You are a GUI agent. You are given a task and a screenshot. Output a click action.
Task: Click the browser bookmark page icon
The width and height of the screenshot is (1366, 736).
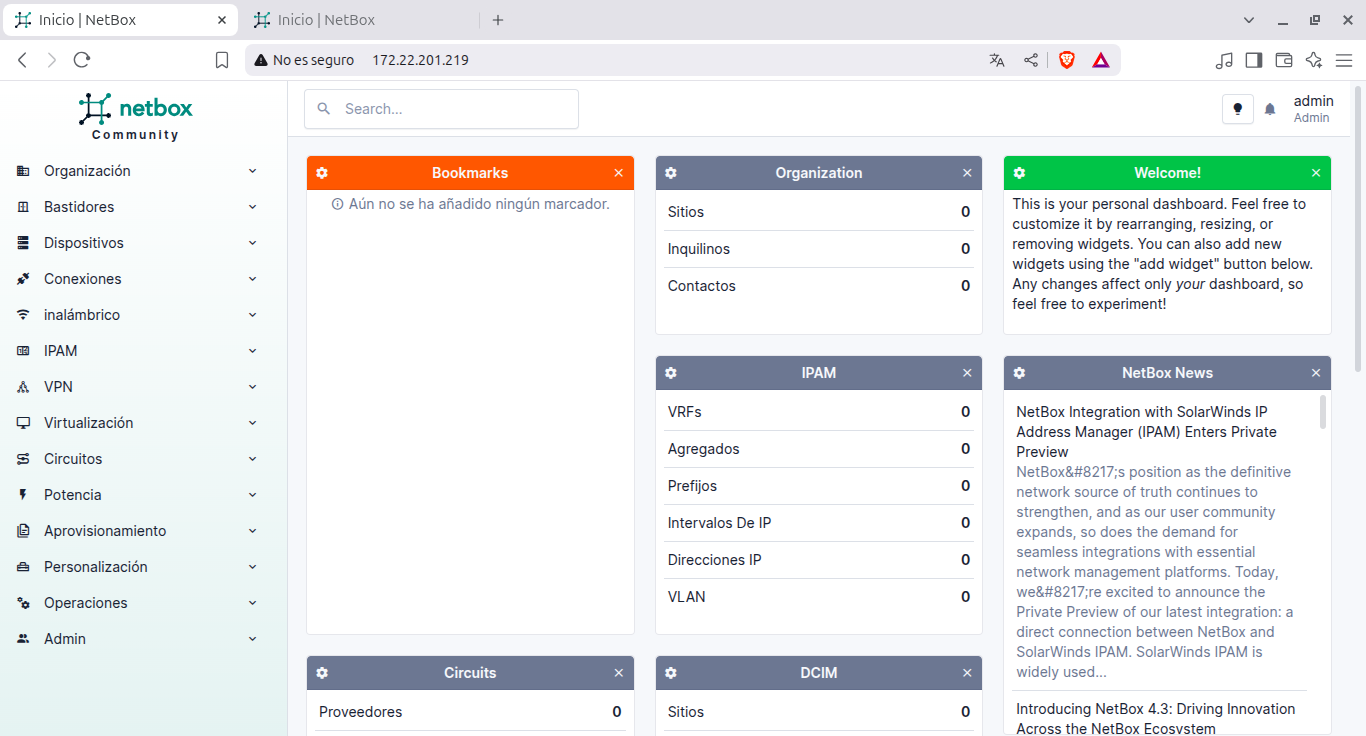click(x=222, y=60)
